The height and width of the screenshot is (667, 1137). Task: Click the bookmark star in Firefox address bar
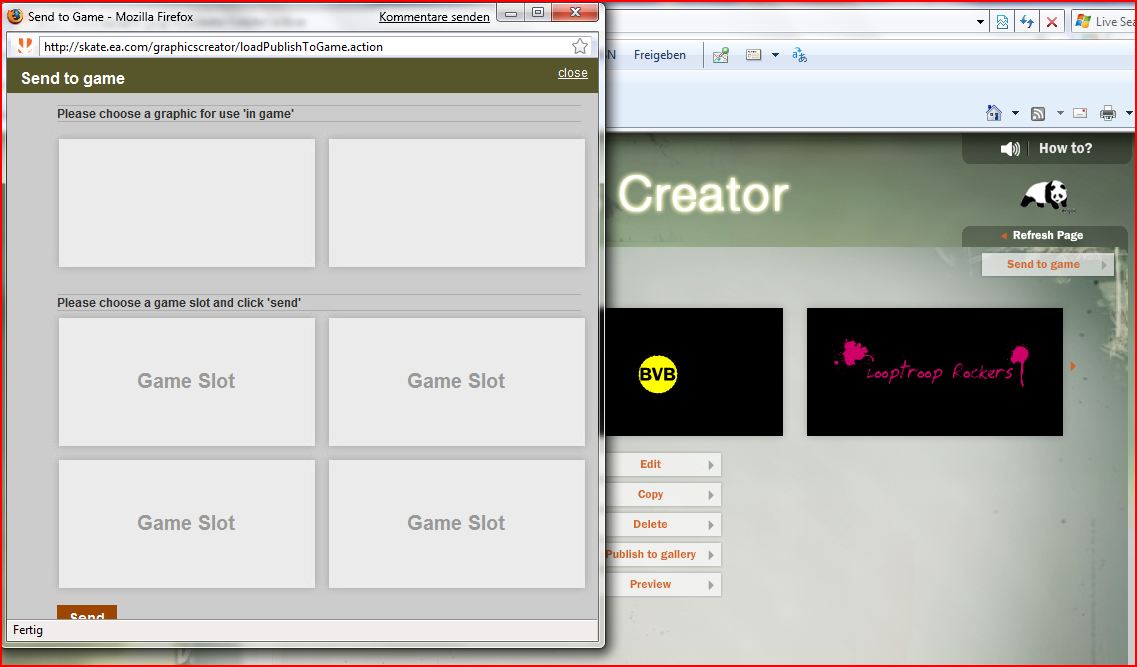pos(579,46)
